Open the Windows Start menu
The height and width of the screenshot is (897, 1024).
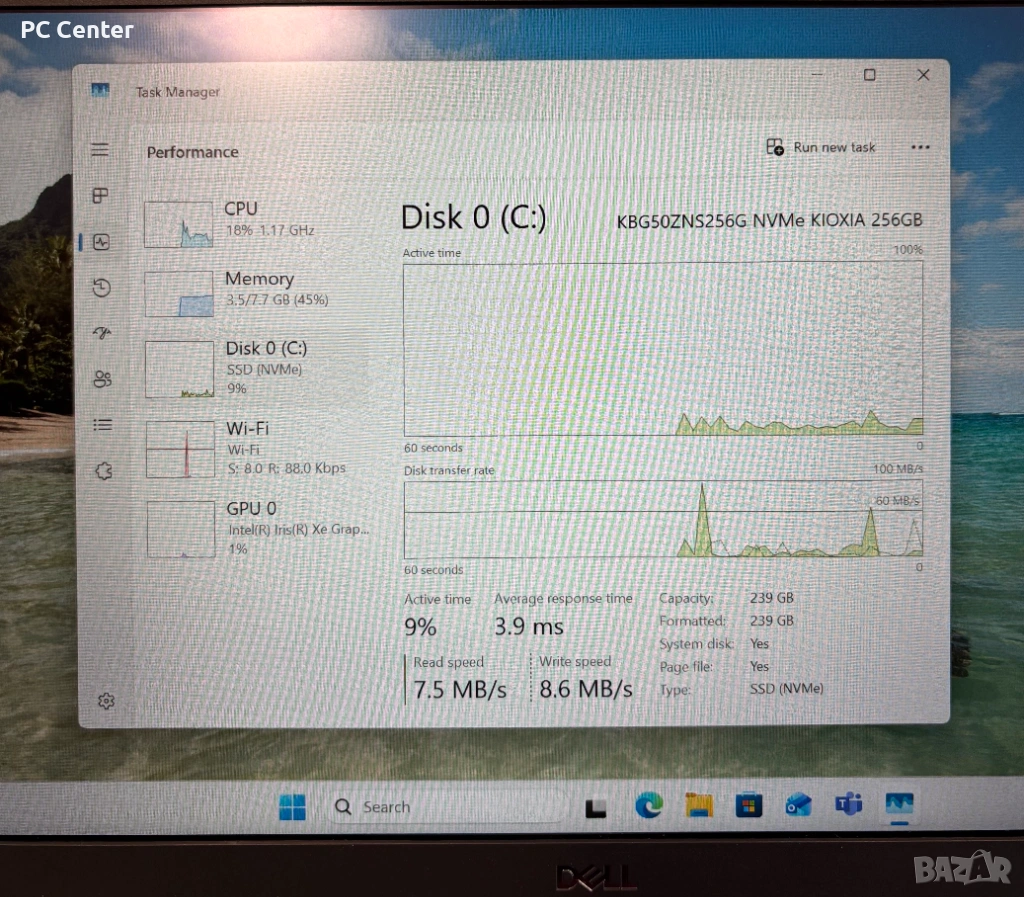click(292, 807)
